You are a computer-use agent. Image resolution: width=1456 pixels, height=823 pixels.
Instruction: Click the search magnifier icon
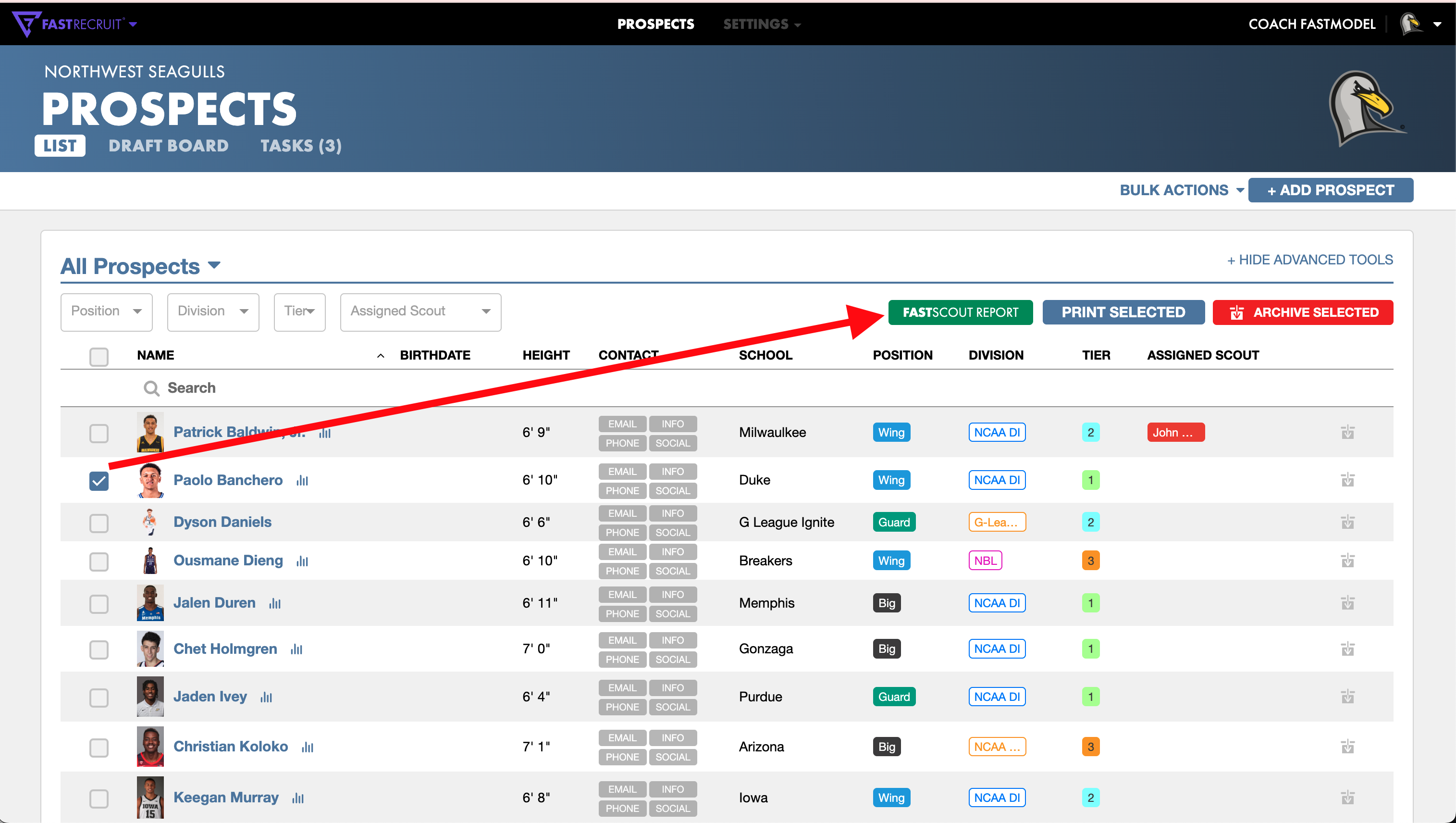[x=151, y=388]
